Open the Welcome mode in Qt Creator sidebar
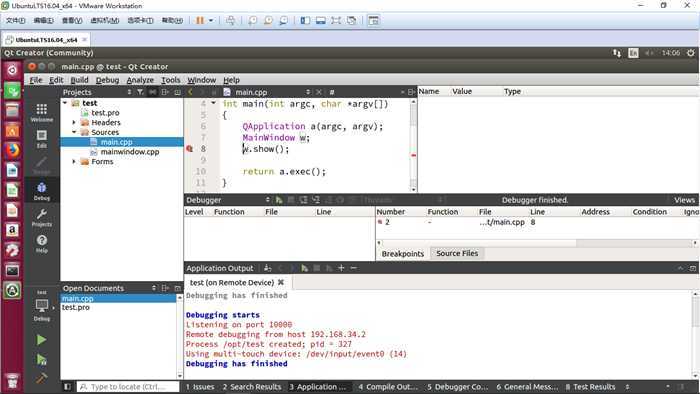Screen dimensions: 700x394 42,113
